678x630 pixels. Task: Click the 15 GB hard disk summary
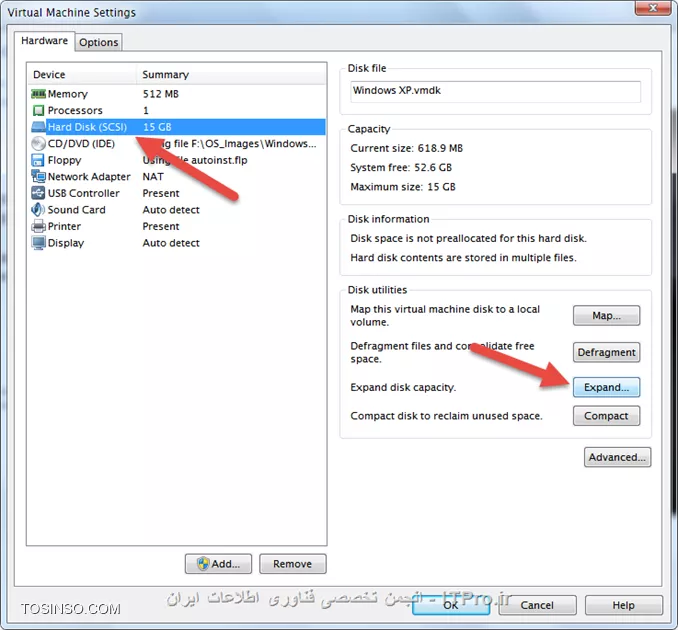(x=157, y=127)
